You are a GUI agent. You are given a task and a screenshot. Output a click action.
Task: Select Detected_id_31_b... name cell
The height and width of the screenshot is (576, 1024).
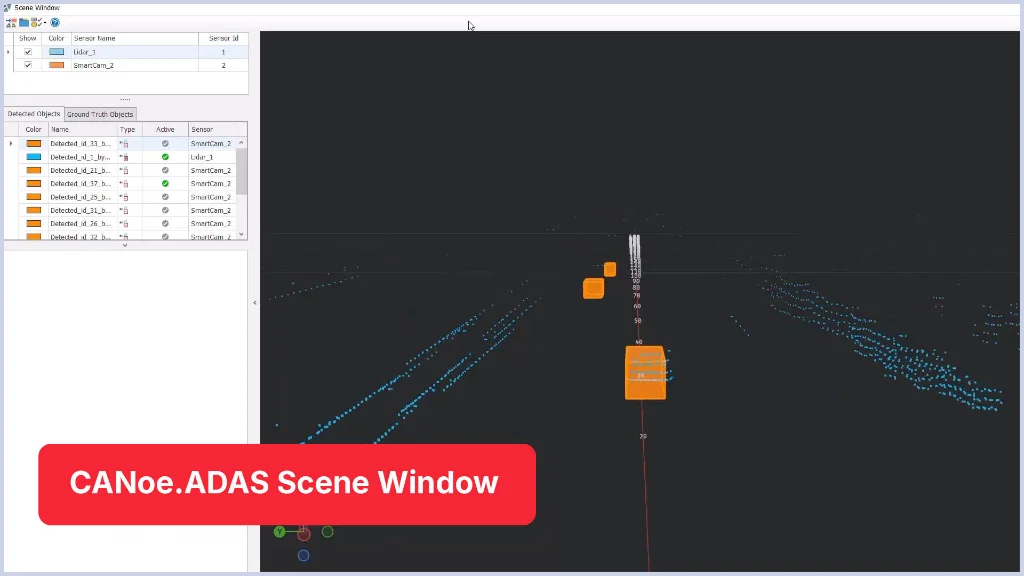point(83,211)
